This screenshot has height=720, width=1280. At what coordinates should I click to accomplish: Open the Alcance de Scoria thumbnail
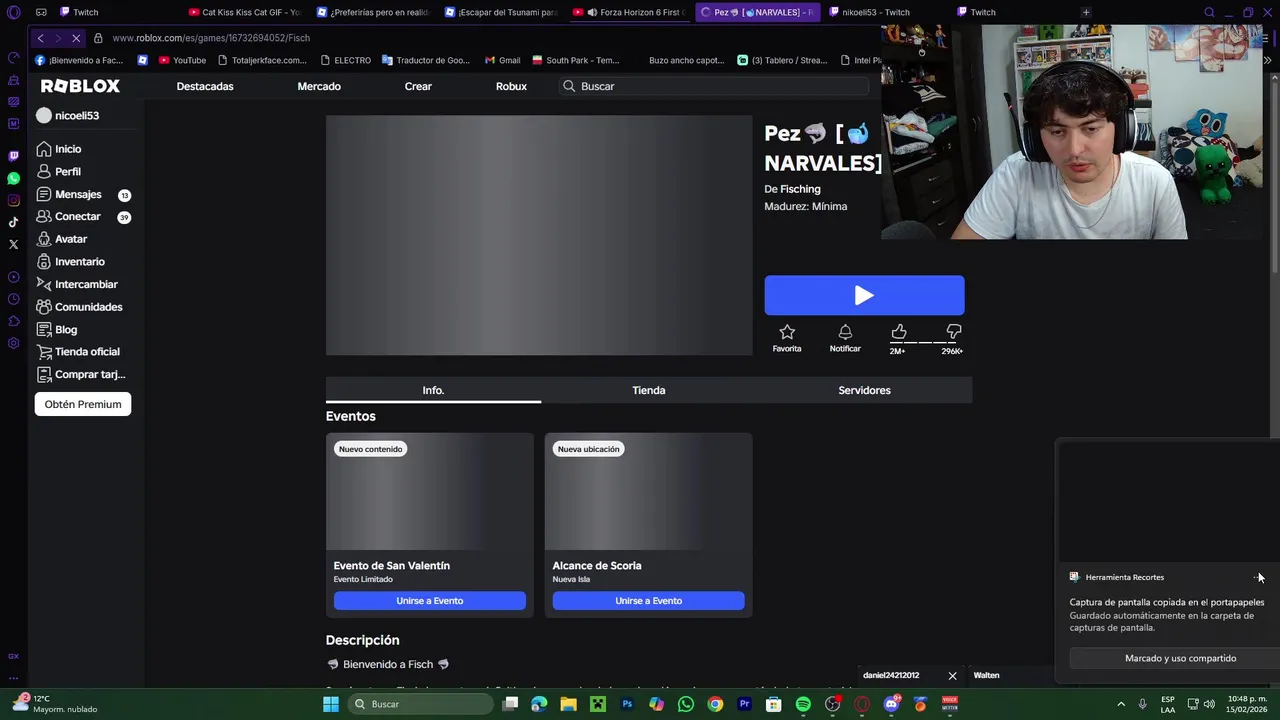tap(648, 492)
